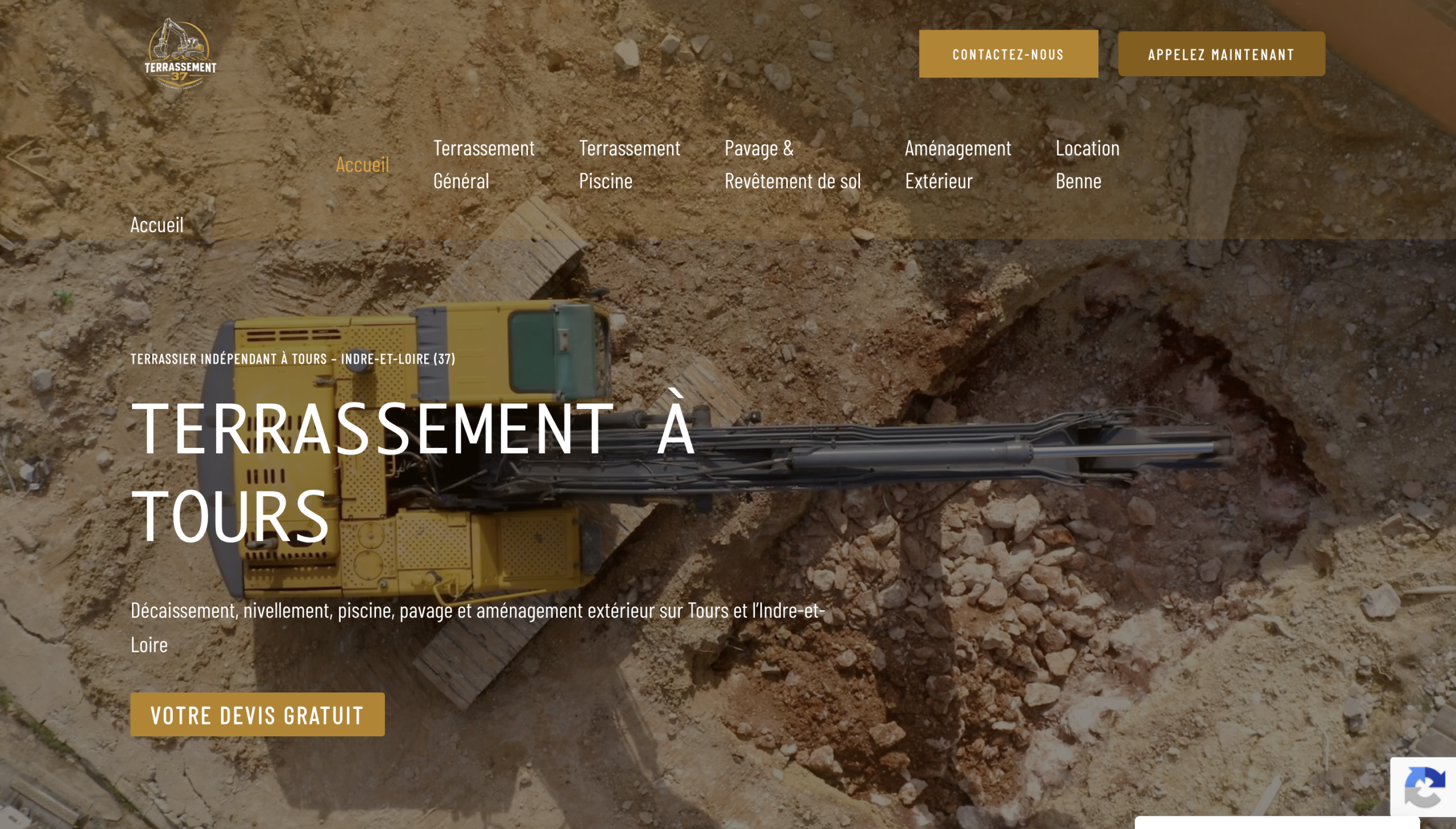
Task: Request Votre Devis Gratuit button
Action: [x=257, y=715]
